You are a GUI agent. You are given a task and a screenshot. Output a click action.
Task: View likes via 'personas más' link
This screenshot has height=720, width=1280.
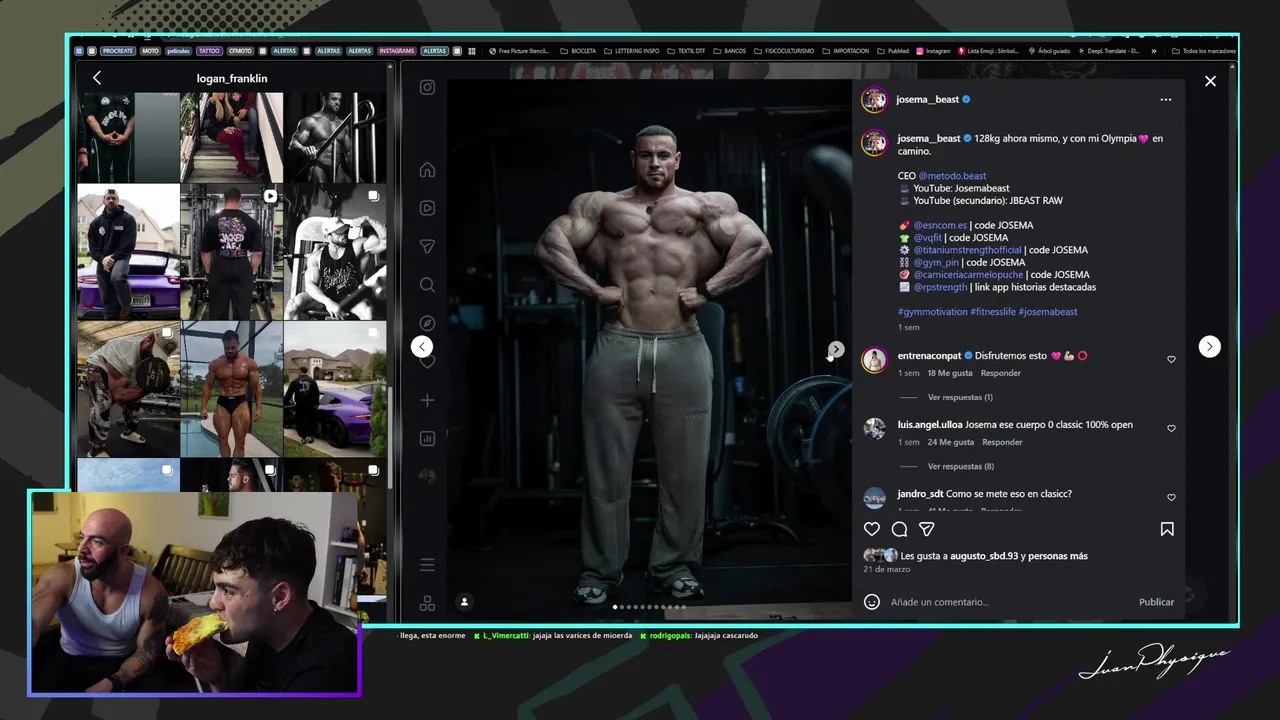tap(1058, 556)
